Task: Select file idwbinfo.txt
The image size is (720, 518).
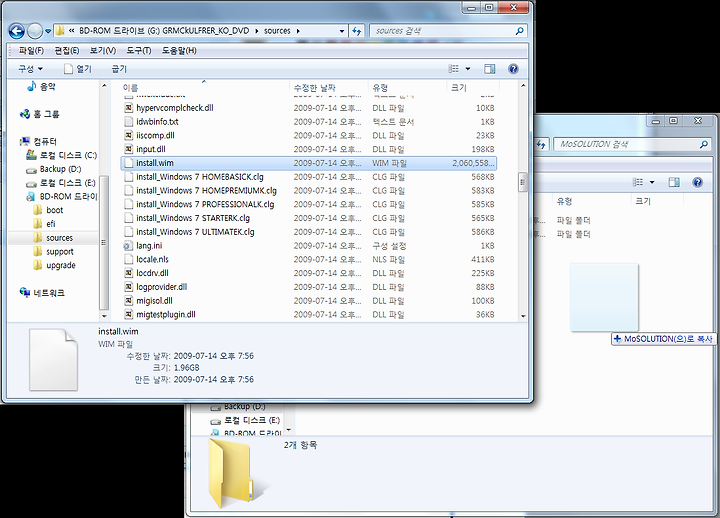Action: coord(309,122)
